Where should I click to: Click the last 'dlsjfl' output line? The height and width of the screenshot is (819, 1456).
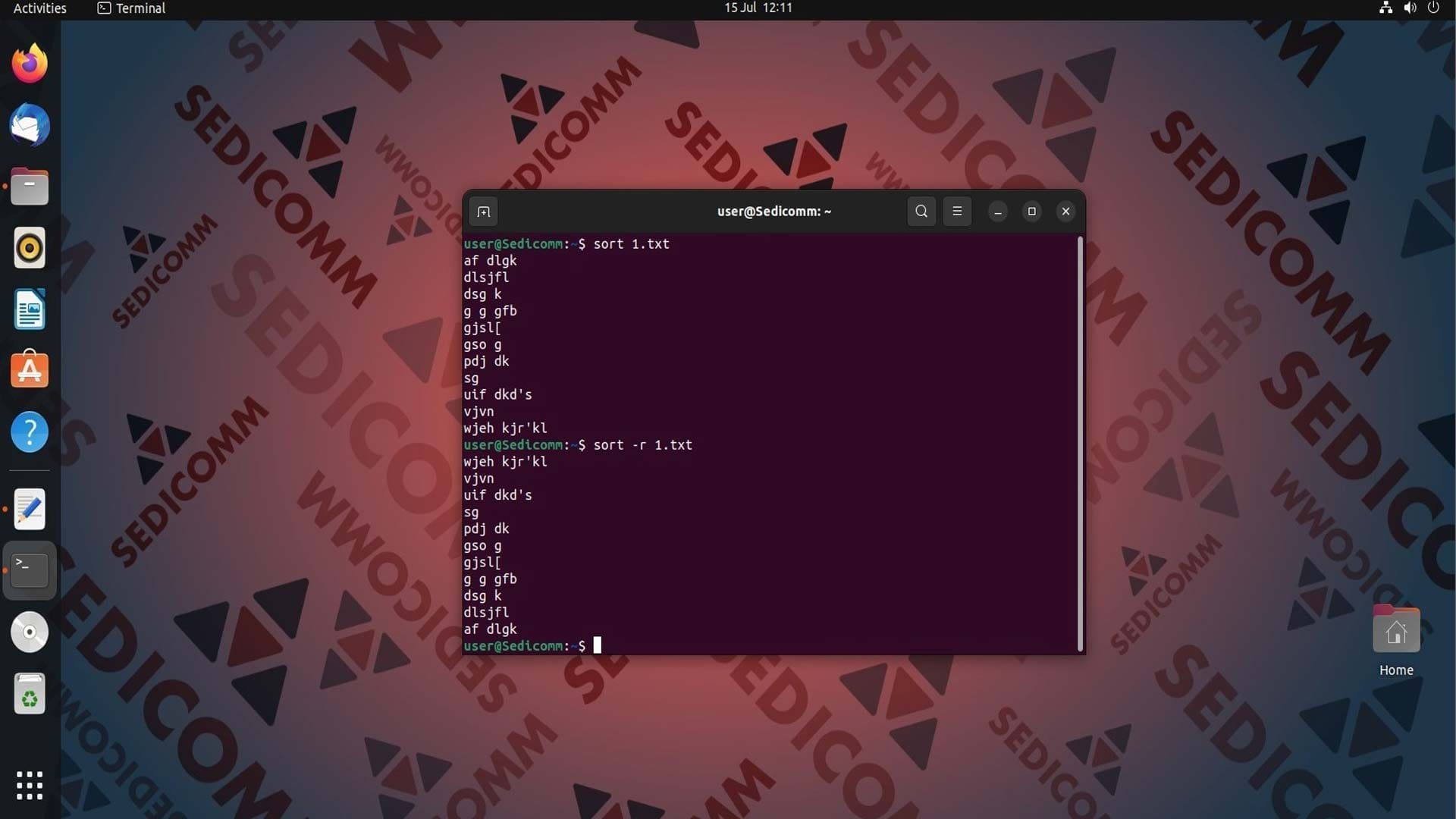click(486, 613)
